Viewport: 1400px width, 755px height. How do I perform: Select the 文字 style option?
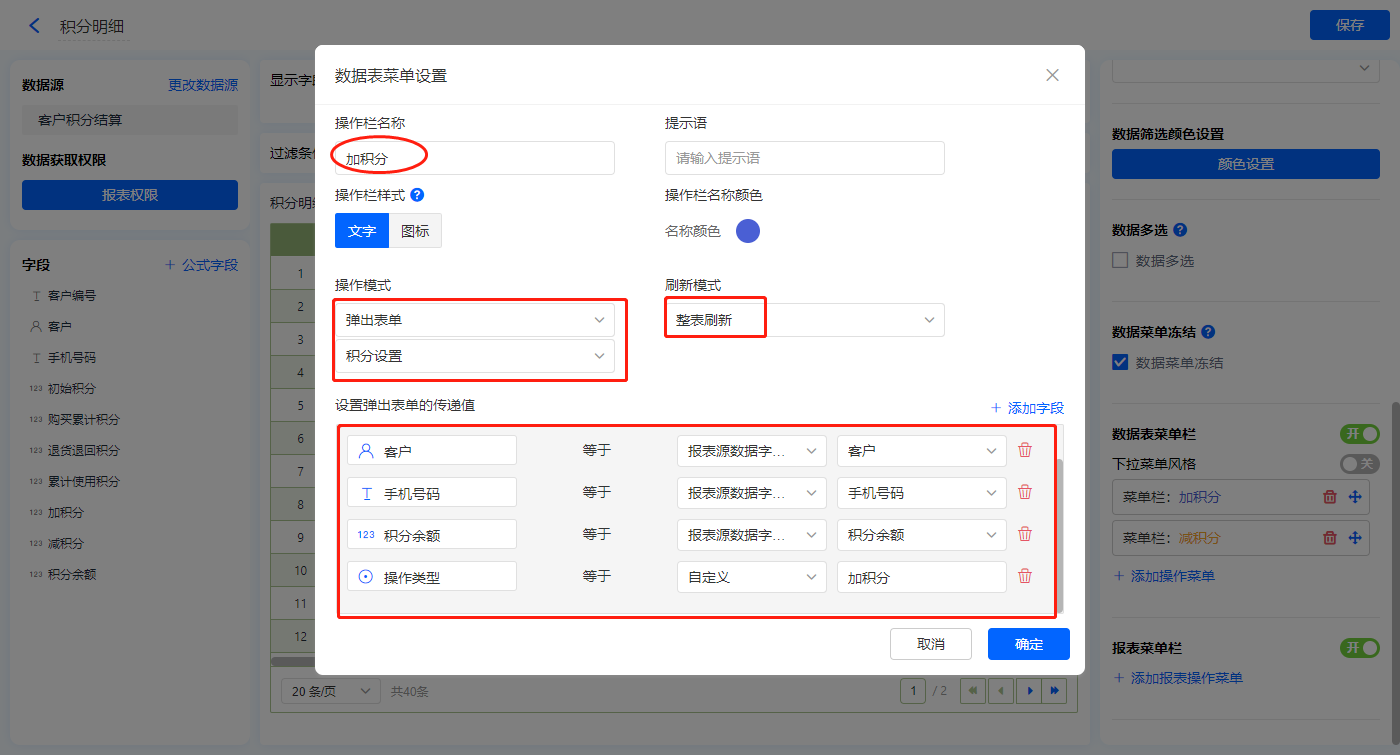[361, 231]
